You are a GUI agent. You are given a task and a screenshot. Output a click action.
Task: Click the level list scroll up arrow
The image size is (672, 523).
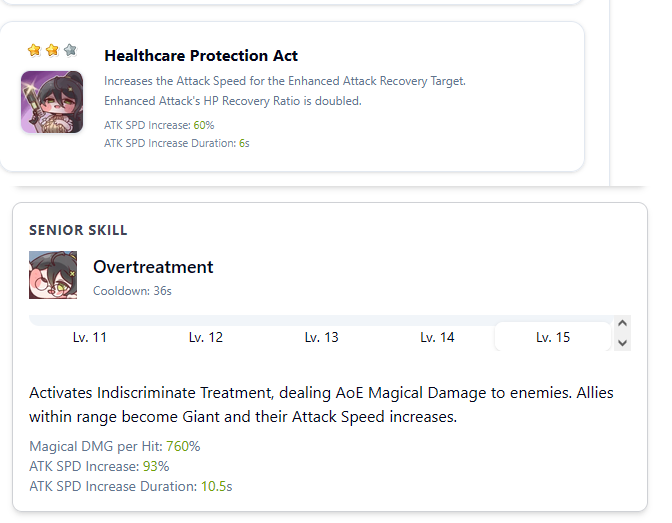(x=623, y=323)
